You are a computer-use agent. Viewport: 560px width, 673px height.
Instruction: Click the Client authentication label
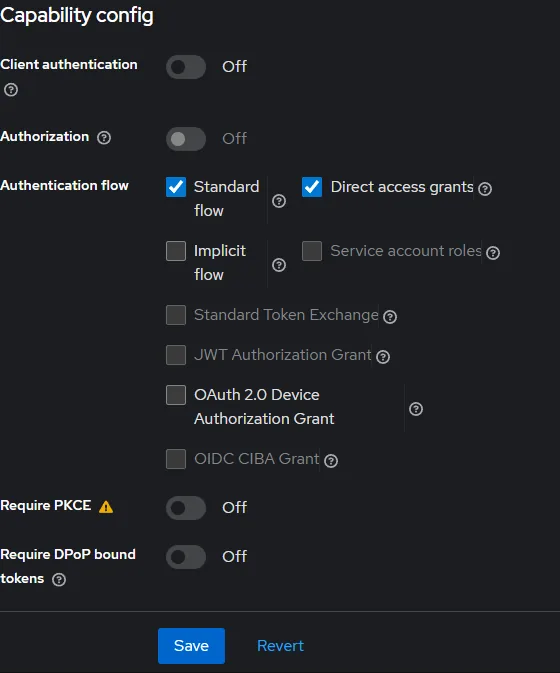pos(69,64)
